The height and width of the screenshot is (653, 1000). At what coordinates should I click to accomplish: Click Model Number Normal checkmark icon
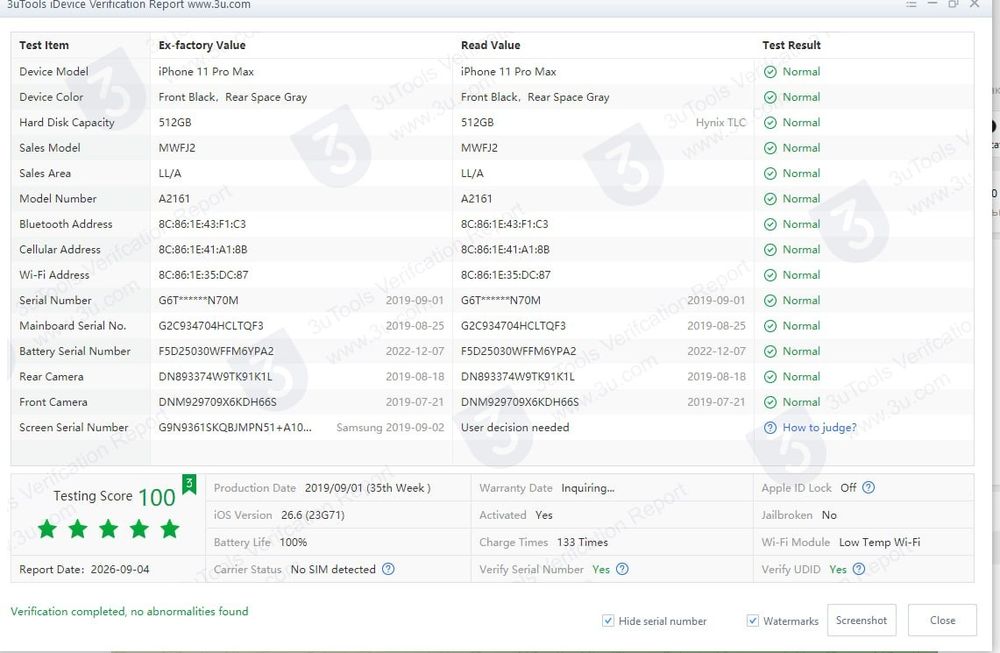(770, 199)
